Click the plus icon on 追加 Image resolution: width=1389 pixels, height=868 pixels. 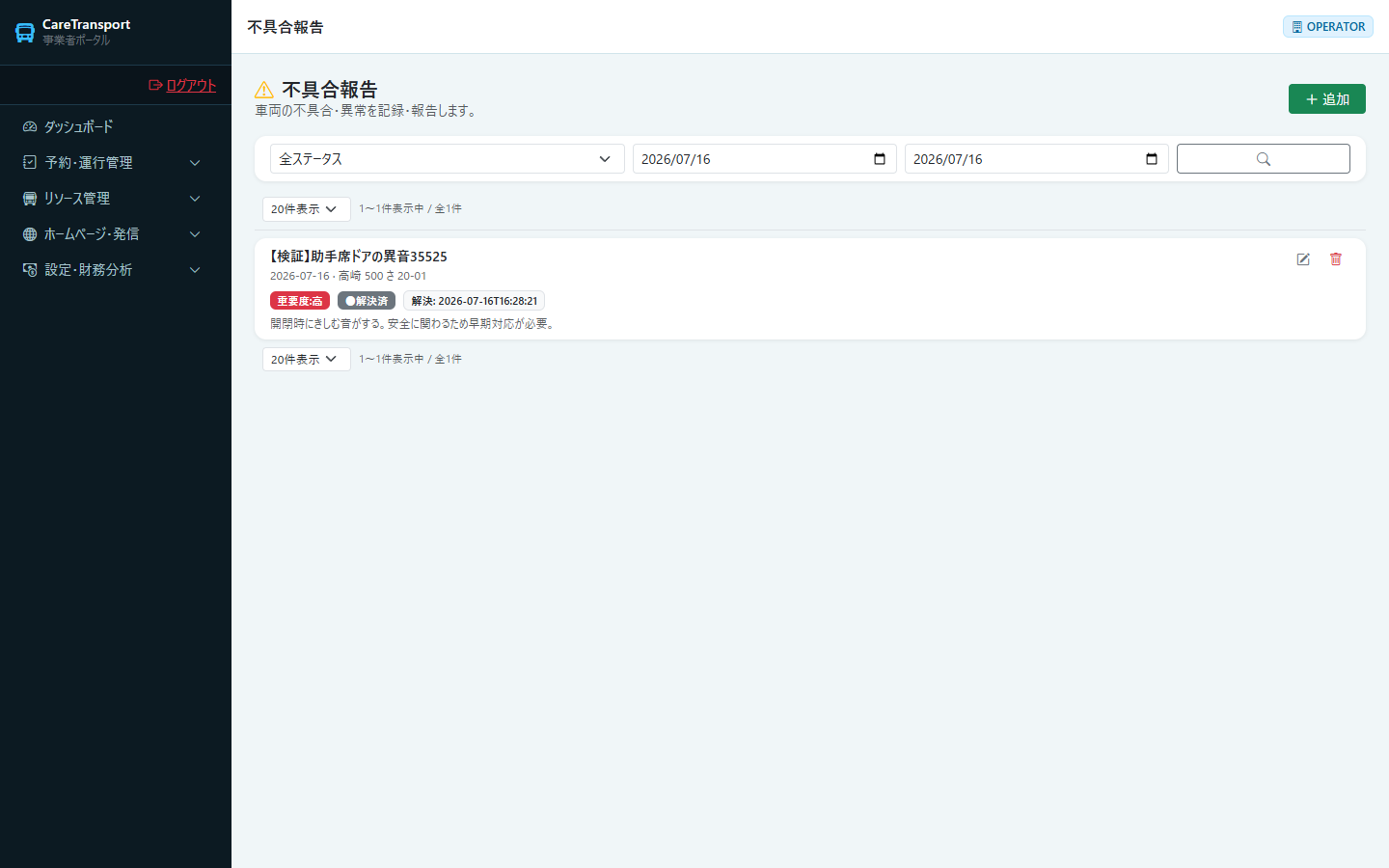click(x=1311, y=99)
